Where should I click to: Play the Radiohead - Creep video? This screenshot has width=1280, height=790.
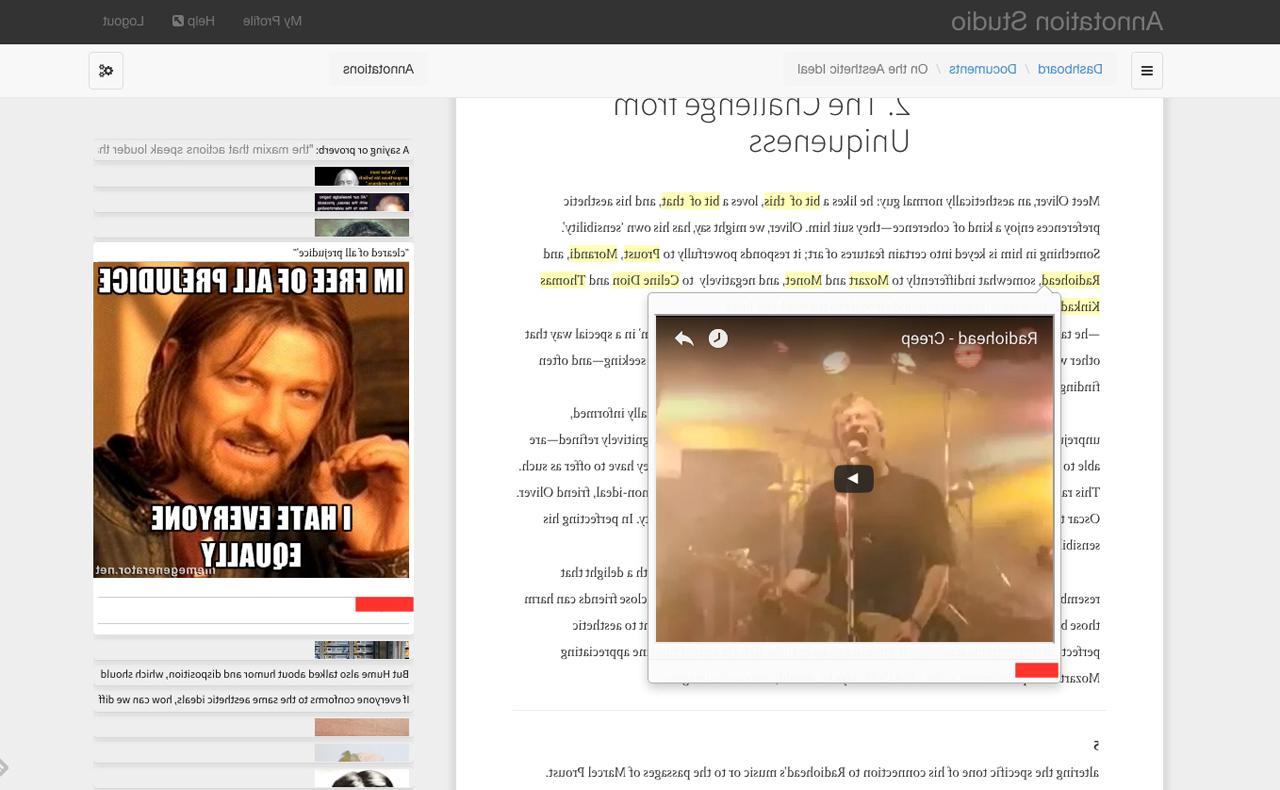tap(854, 478)
